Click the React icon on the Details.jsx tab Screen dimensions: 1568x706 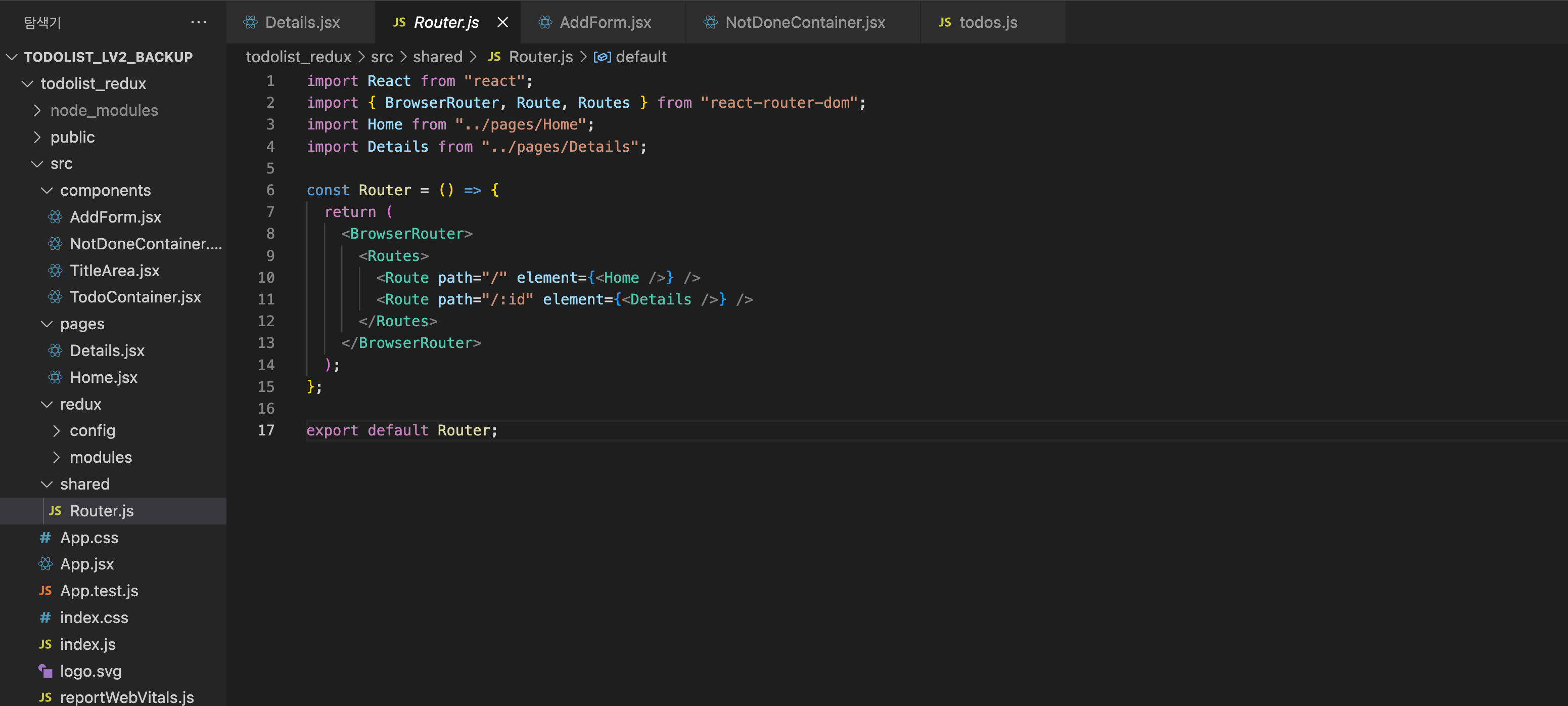(250, 23)
